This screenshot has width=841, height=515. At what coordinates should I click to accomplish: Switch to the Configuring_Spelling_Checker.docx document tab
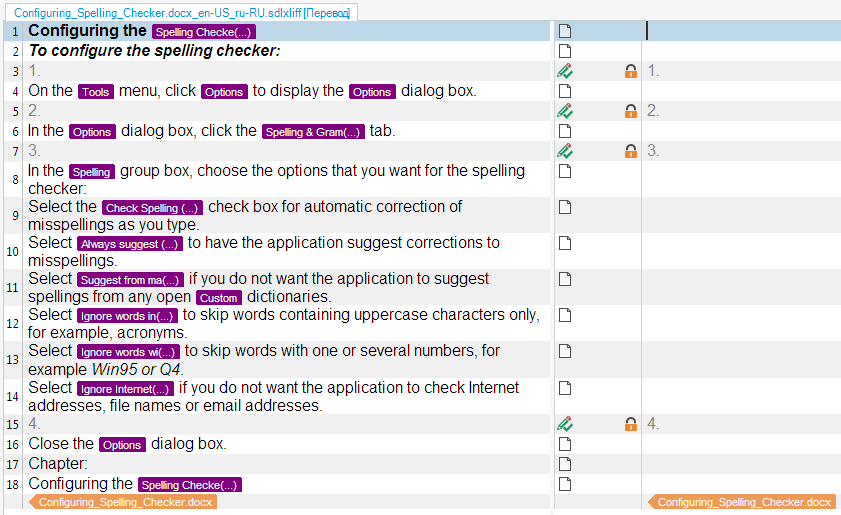(181, 11)
